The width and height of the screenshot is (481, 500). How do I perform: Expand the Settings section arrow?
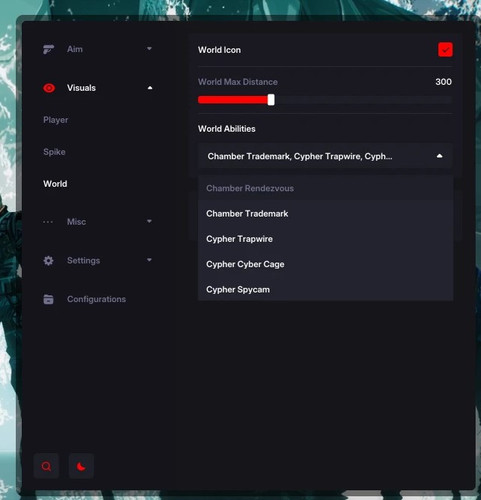tap(149, 260)
